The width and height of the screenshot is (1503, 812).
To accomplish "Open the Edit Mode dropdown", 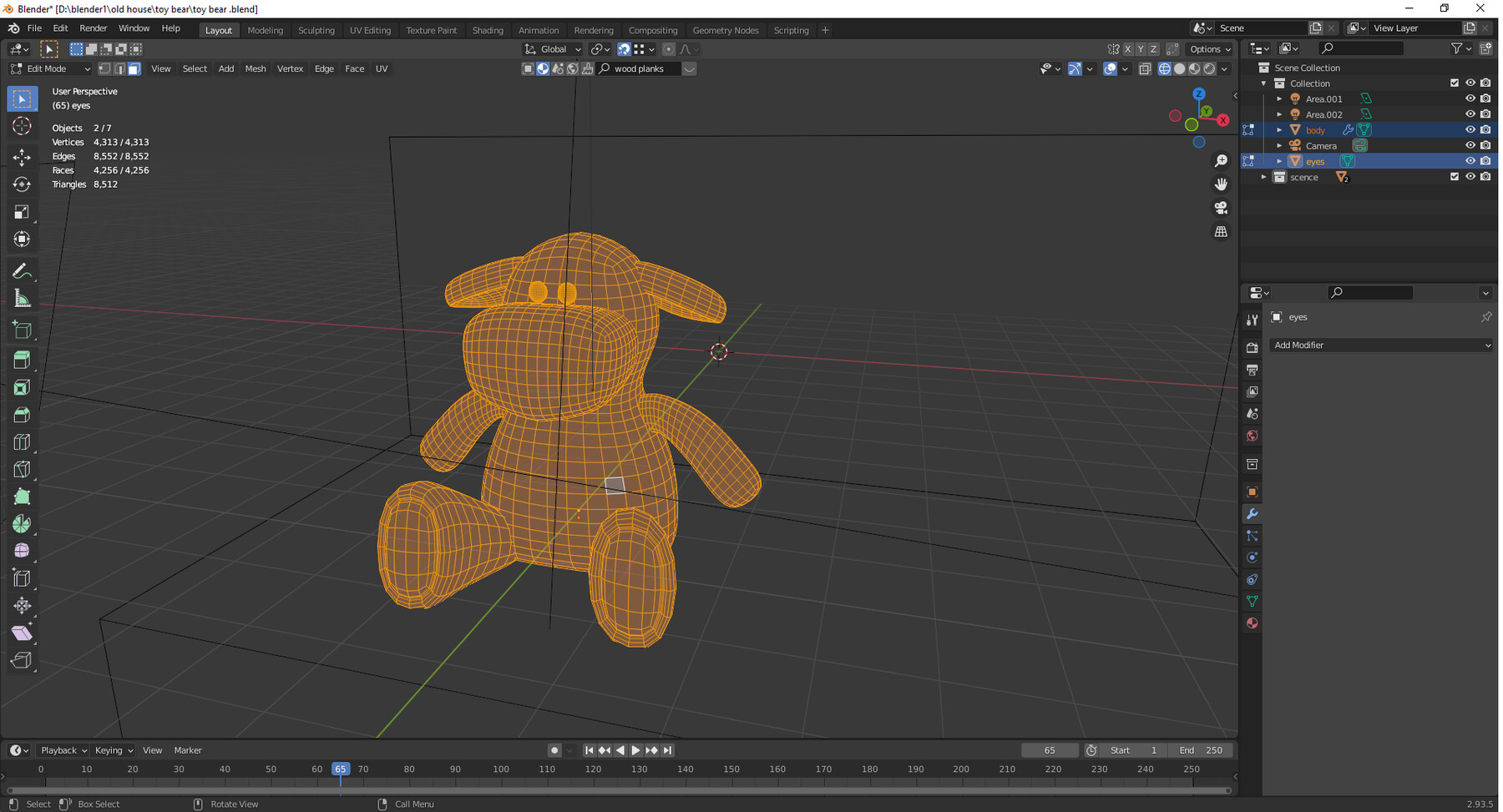I will (x=50, y=68).
